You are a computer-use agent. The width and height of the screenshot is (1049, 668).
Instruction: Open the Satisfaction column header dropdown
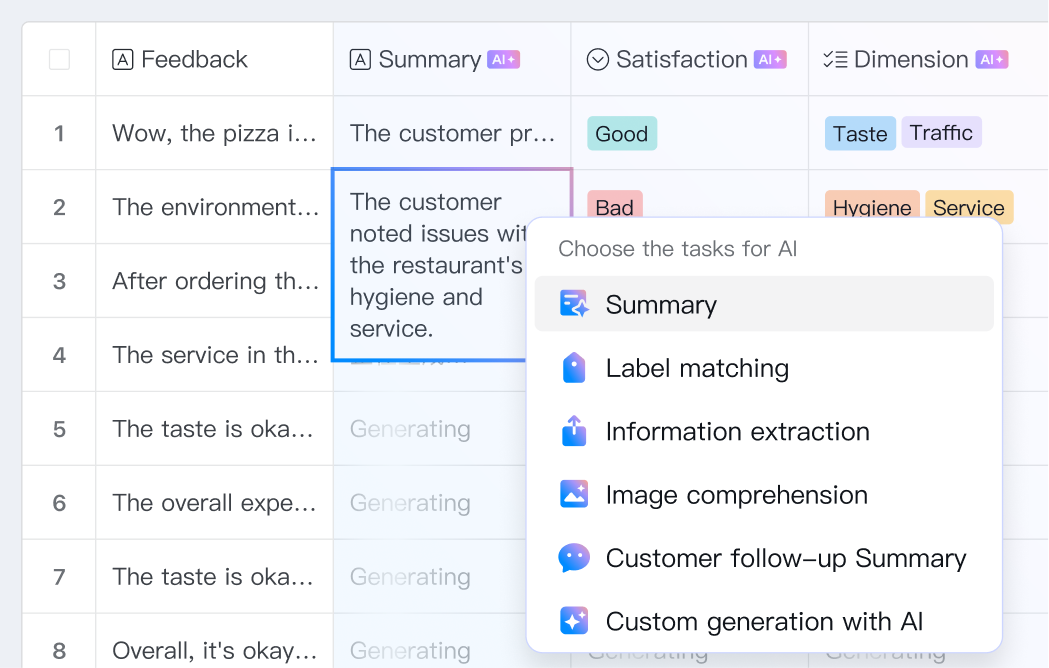680,60
